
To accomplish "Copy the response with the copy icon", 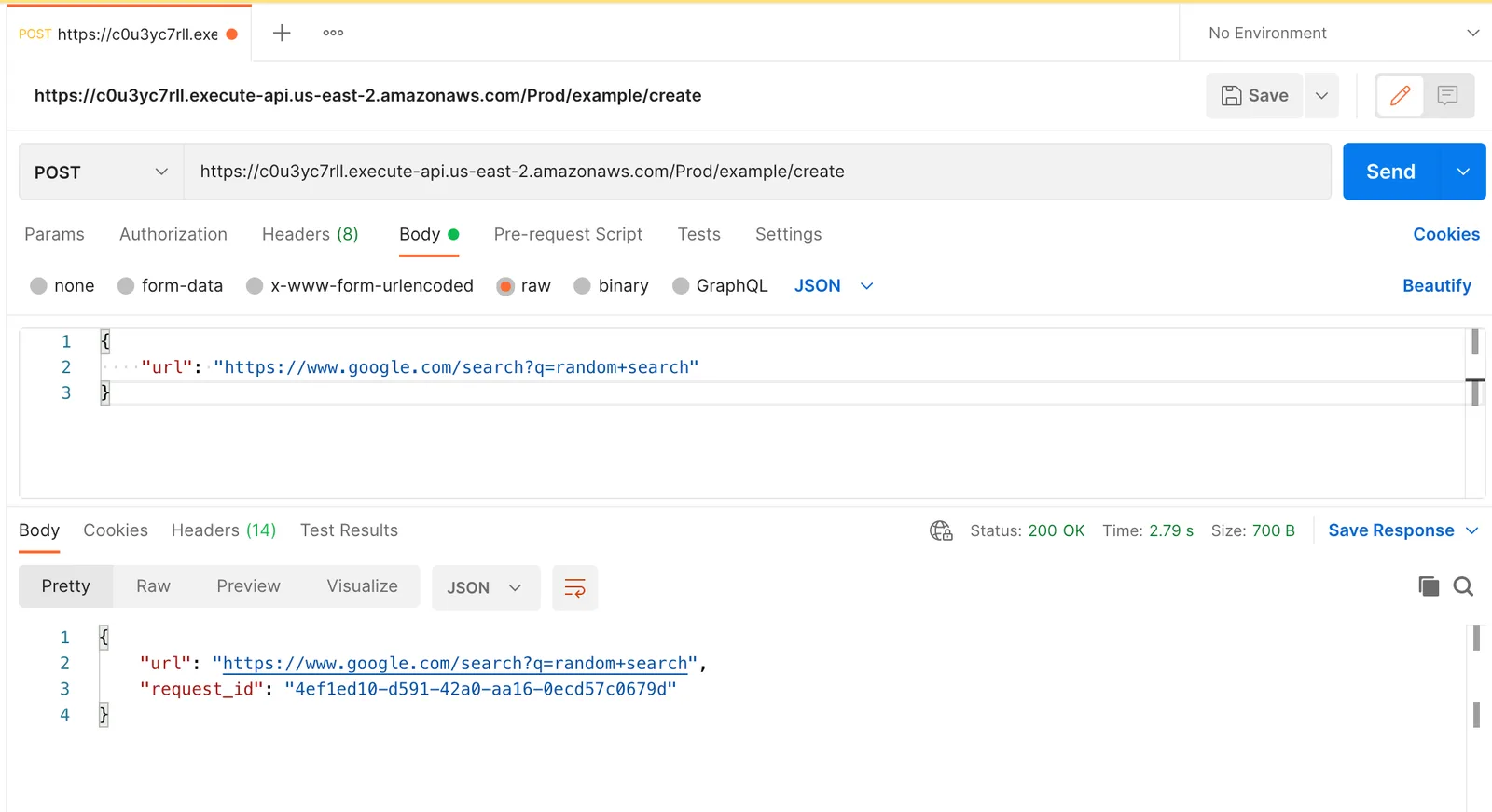I will (x=1429, y=586).
